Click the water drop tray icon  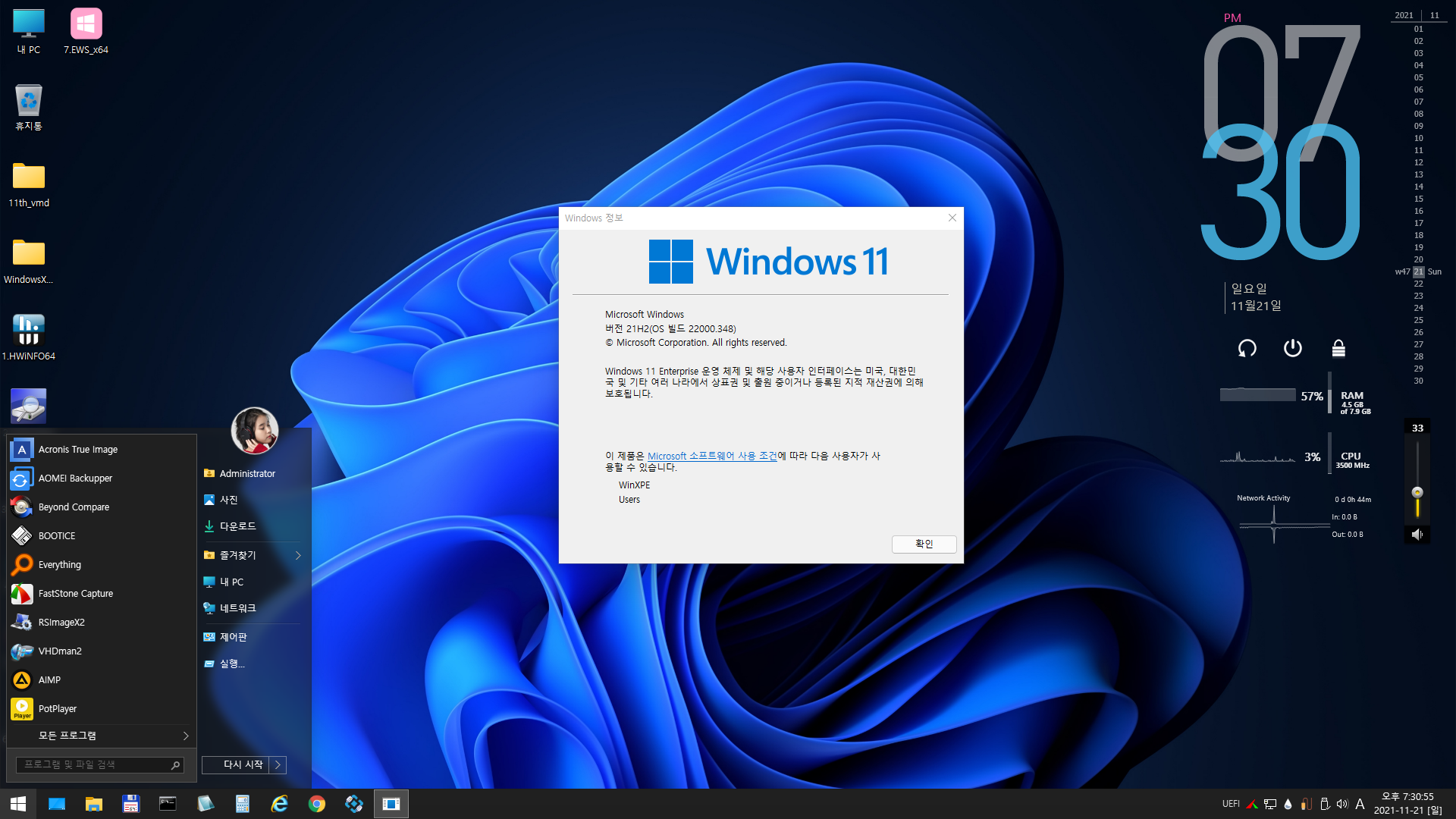1288,804
